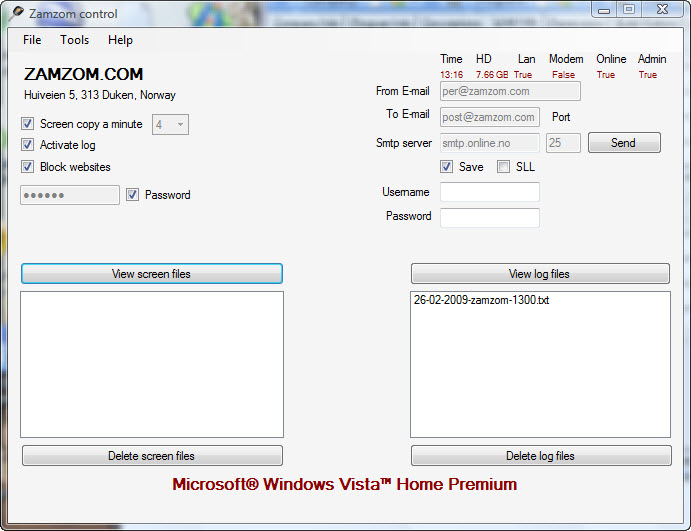Click View screen files button

152,274
